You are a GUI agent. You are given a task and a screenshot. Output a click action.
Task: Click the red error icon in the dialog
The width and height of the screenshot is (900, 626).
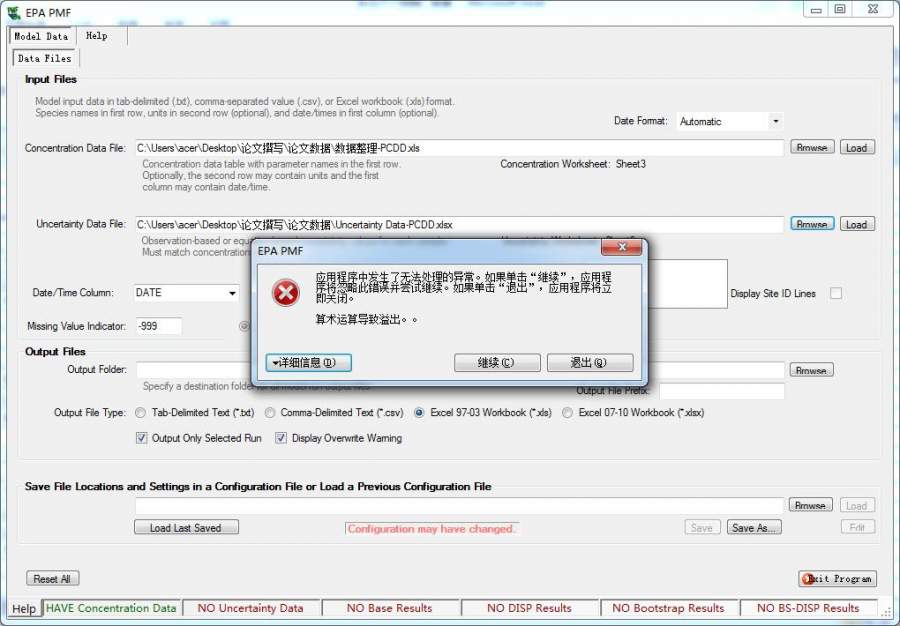click(x=286, y=293)
